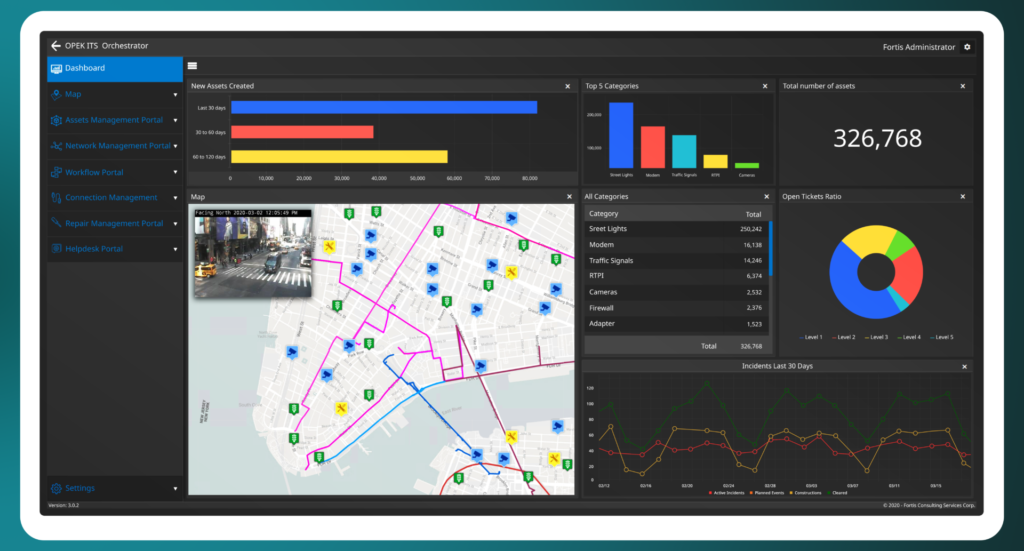
Task: Click the Assets Management Portal icon
Action: point(56,120)
